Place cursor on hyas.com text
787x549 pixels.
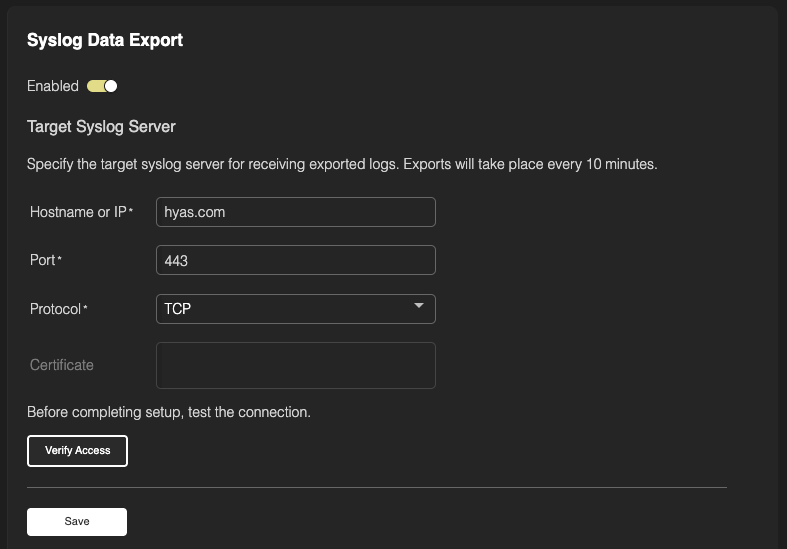pos(198,212)
